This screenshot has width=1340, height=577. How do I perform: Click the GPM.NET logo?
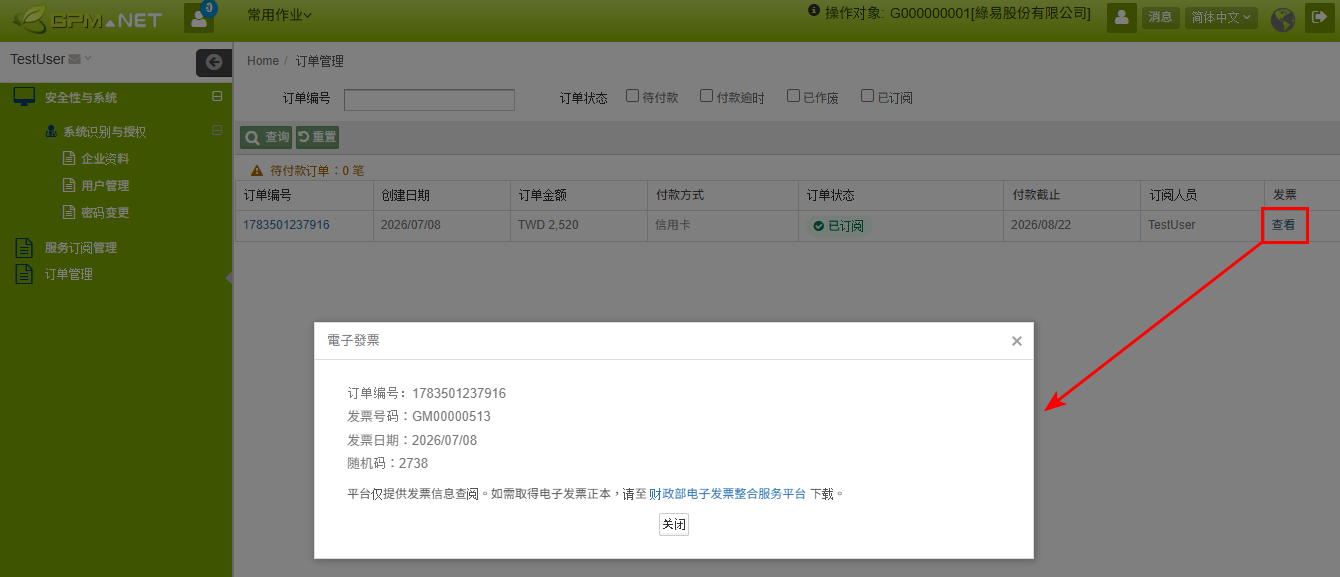(x=87, y=19)
